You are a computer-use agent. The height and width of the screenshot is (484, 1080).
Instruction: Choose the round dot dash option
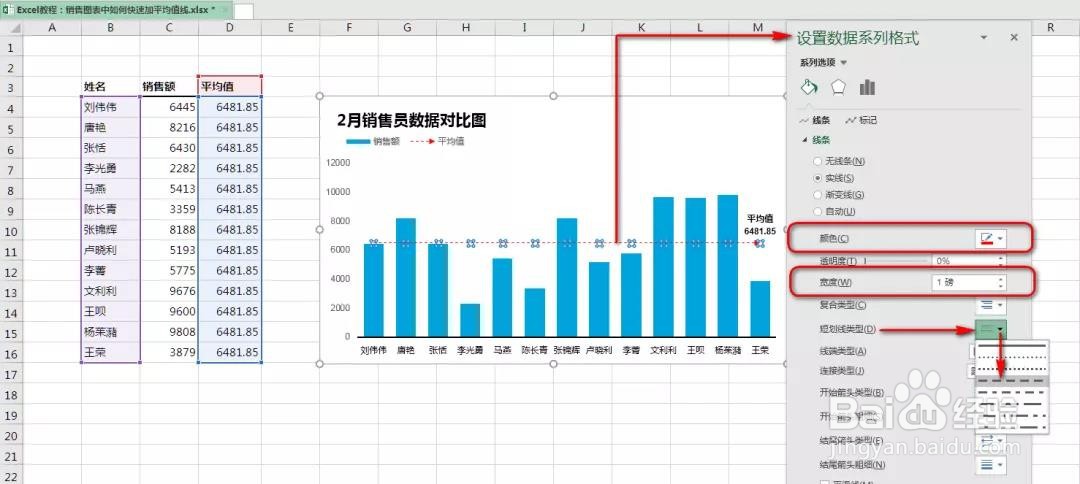pos(1012,358)
